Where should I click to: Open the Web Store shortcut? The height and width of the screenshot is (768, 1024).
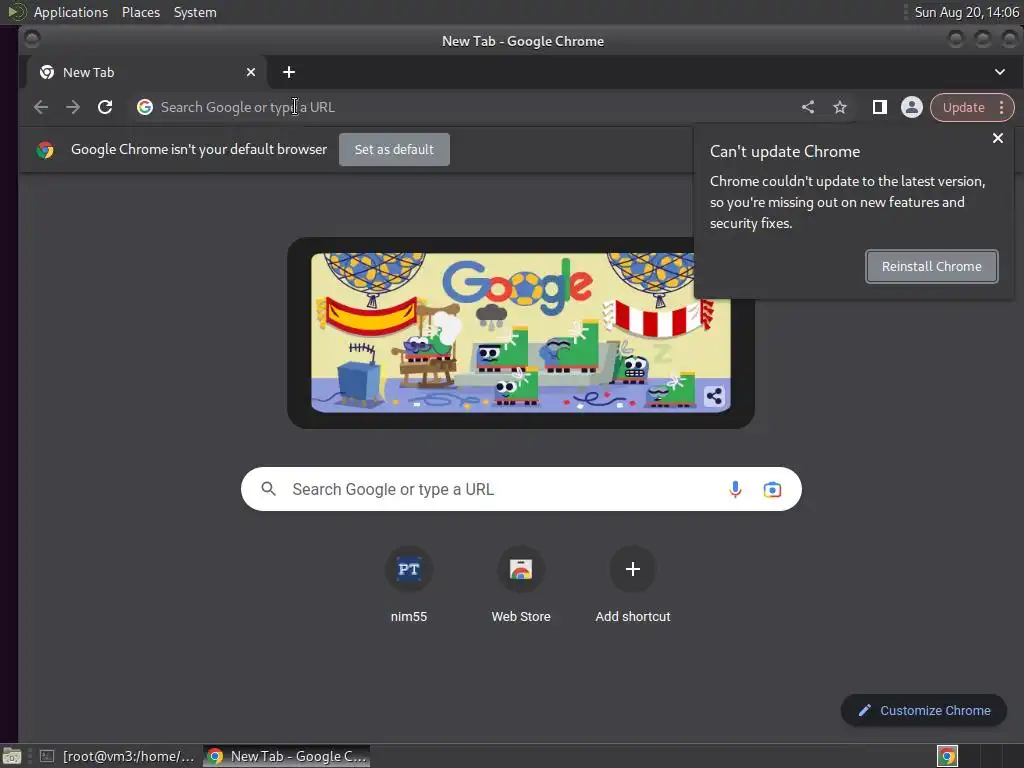[521, 584]
